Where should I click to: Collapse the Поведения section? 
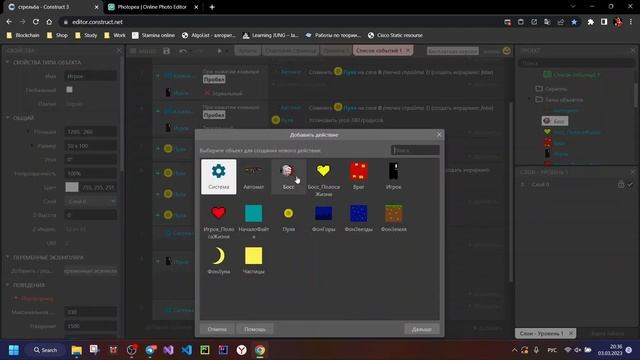pos(7,285)
